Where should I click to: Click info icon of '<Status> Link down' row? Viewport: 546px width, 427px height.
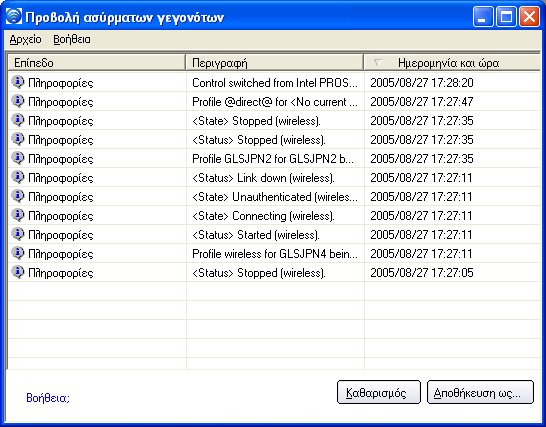[x=17, y=177]
